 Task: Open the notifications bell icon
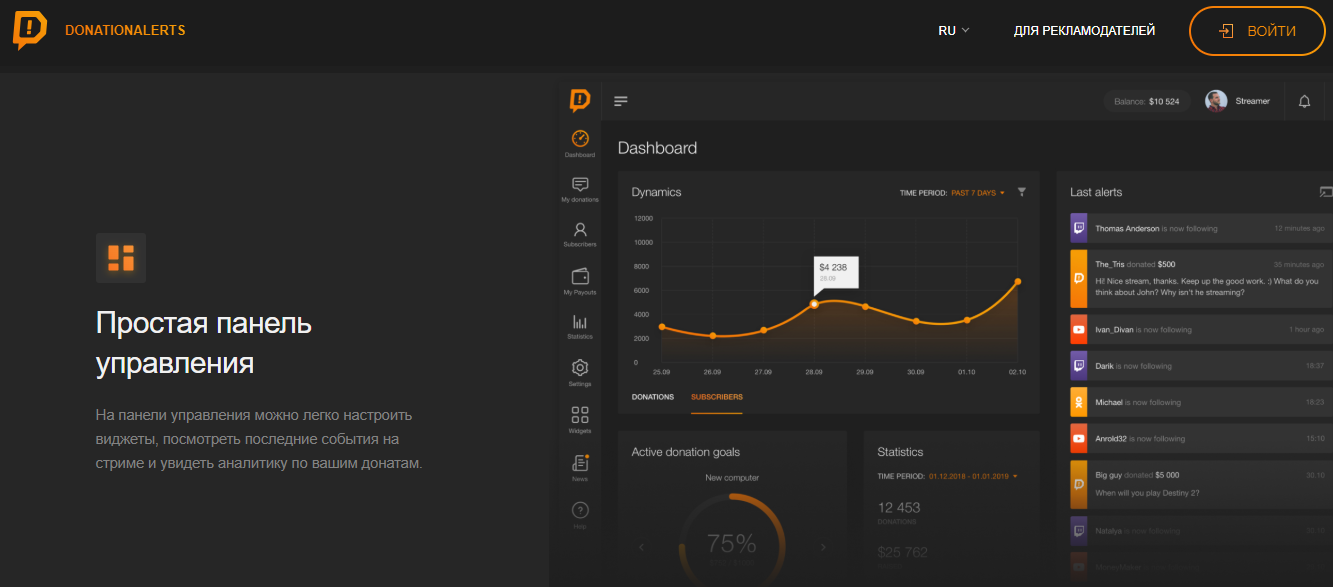pyautogui.click(x=1304, y=101)
